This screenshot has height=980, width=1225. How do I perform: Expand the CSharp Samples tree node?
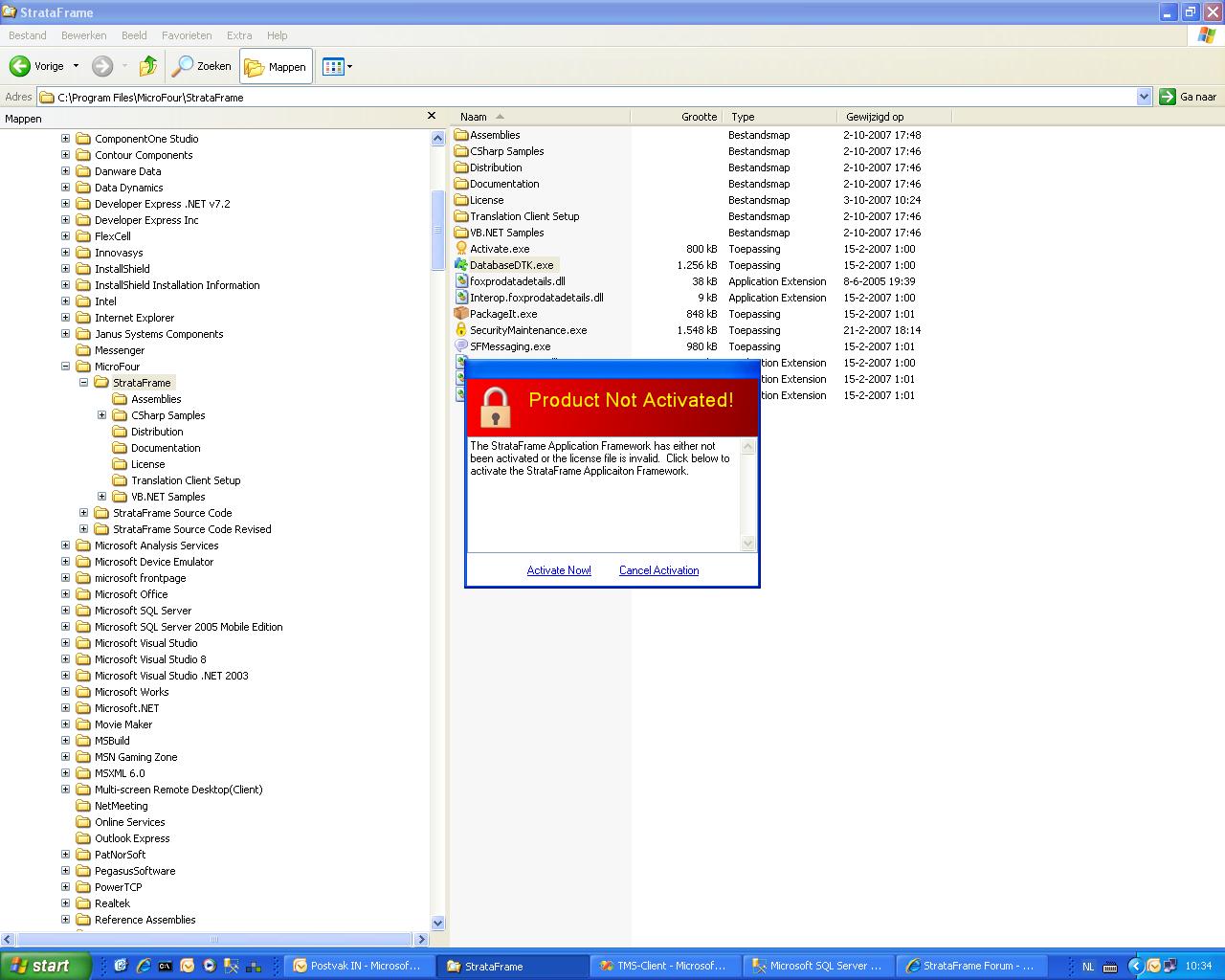click(x=102, y=415)
